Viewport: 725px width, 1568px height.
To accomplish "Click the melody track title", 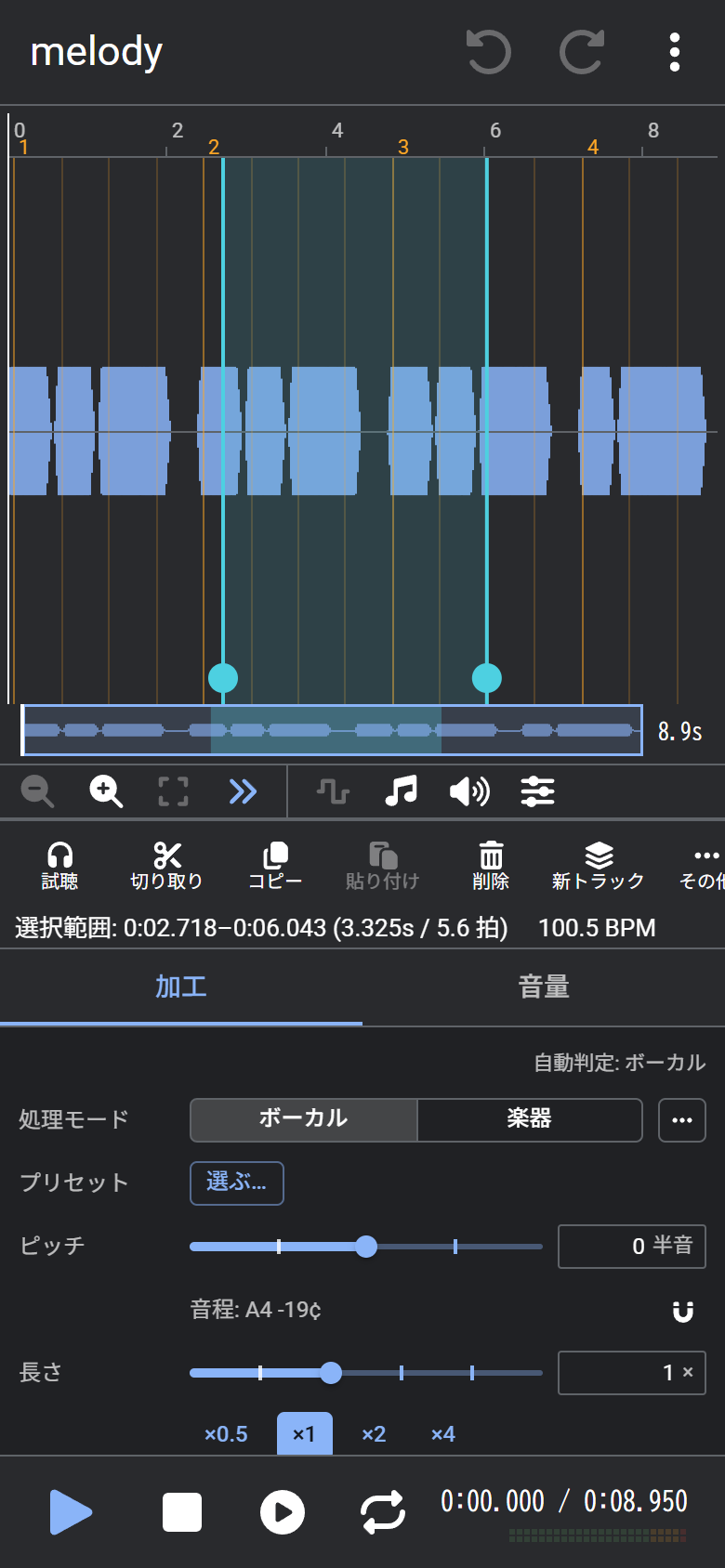I will point(97,52).
